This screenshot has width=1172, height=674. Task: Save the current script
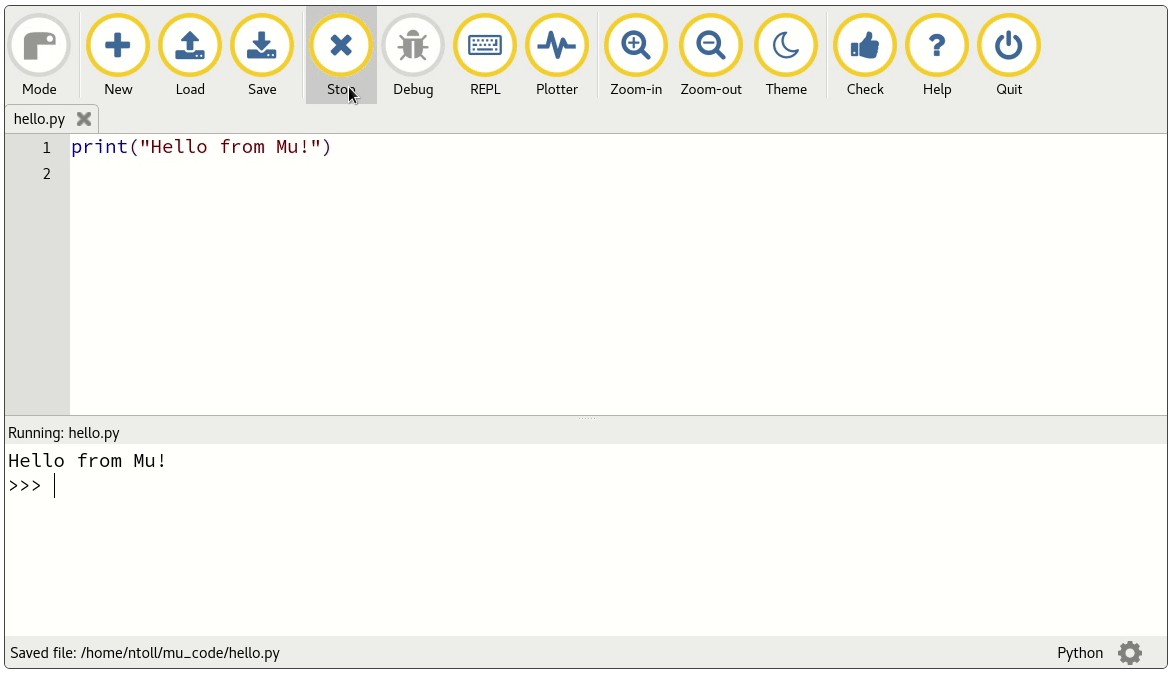pyautogui.click(x=262, y=46)
